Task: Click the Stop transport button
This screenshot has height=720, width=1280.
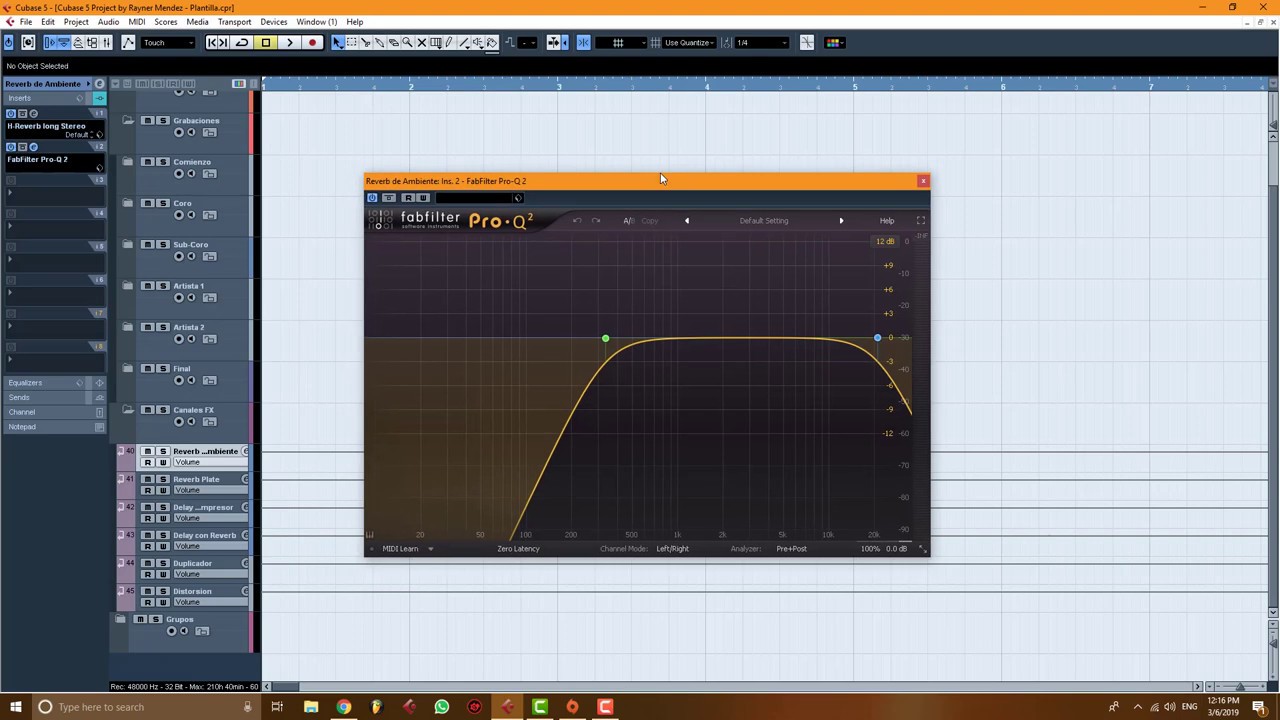Action: click(265, 42)
